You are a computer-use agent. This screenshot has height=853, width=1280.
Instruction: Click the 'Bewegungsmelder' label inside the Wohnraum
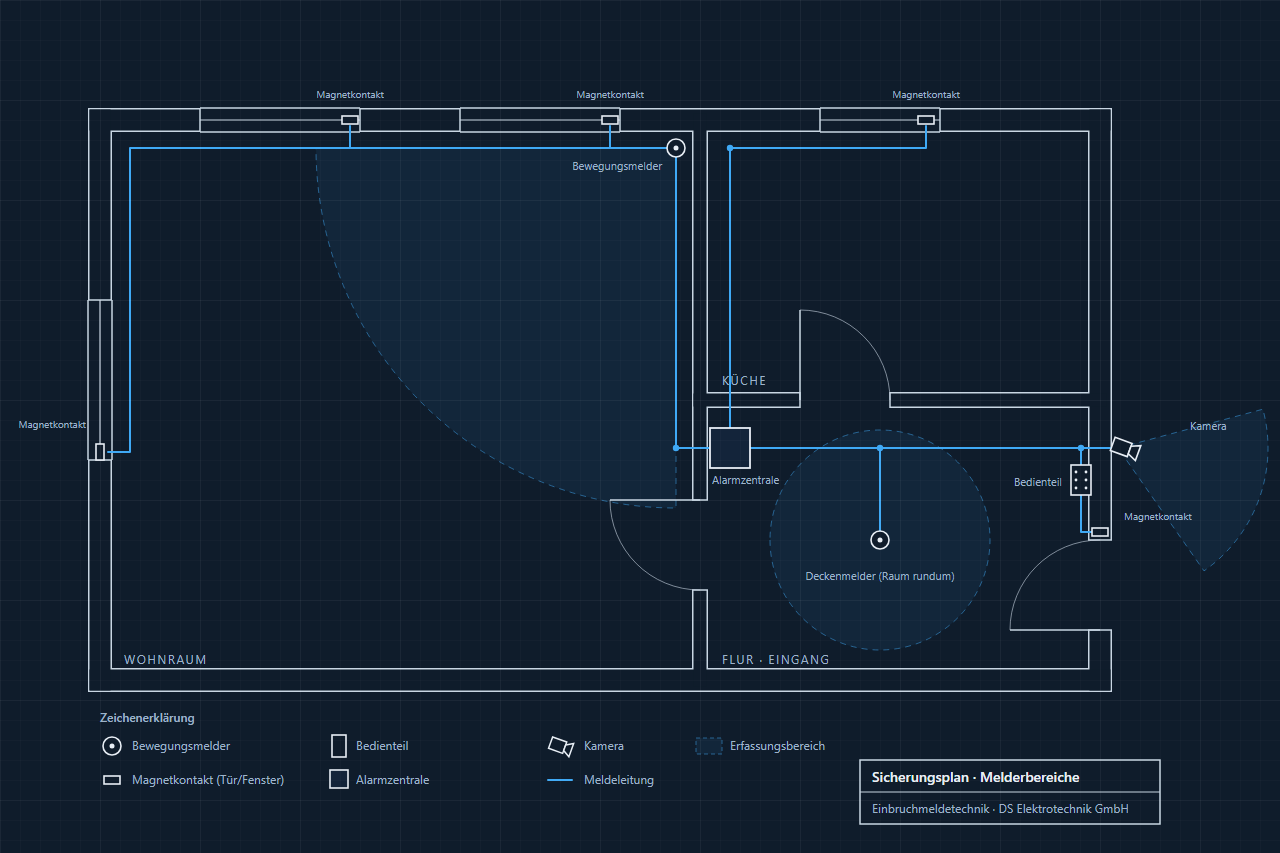point(617,167)
